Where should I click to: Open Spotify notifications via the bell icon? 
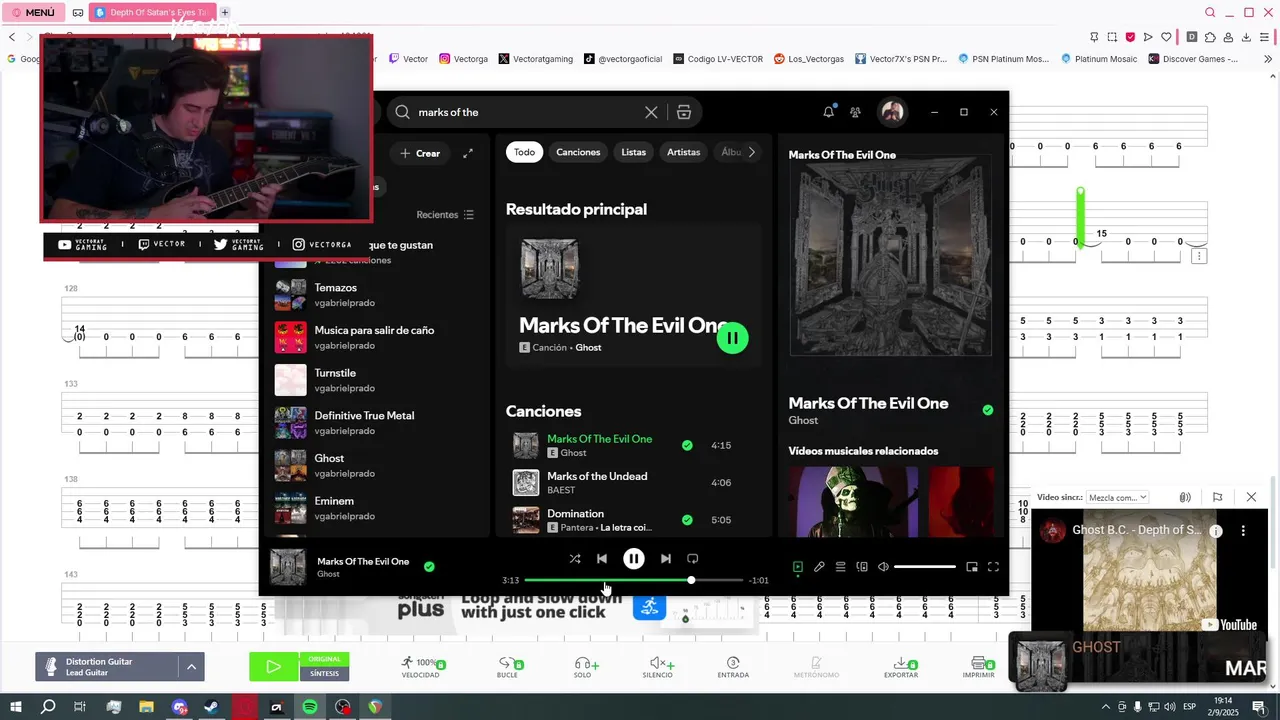point(828,112)
